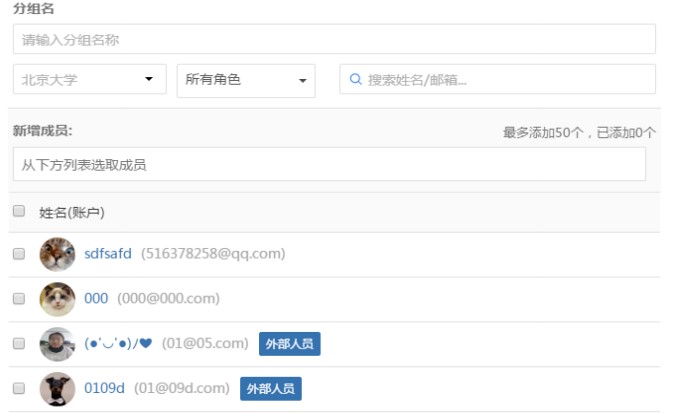
Task: Click 外部人员 badge beside 01@05.com
Action: (x=290, y=344)
